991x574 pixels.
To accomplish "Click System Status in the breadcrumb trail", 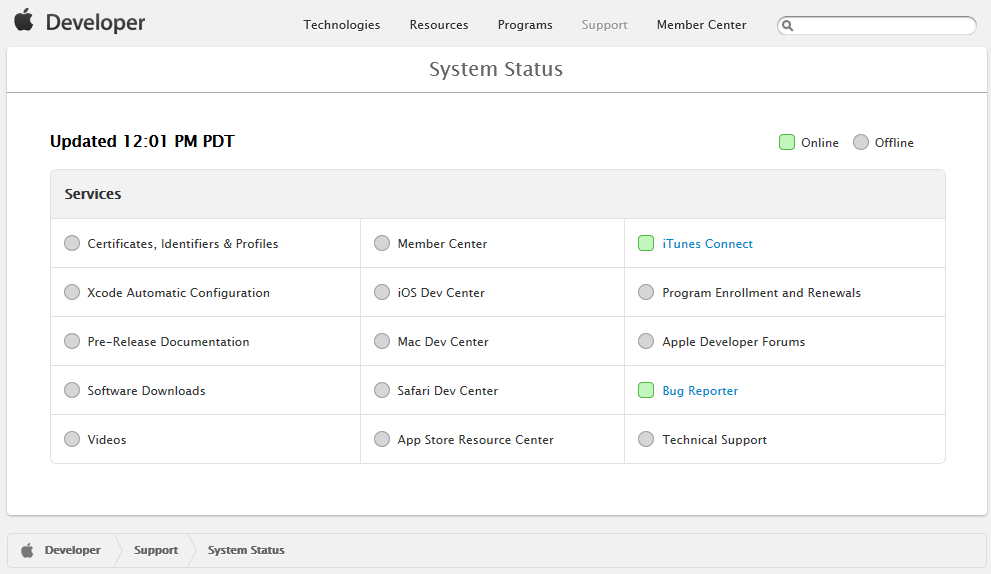I will pyautogui.click(x=246, y=550).
